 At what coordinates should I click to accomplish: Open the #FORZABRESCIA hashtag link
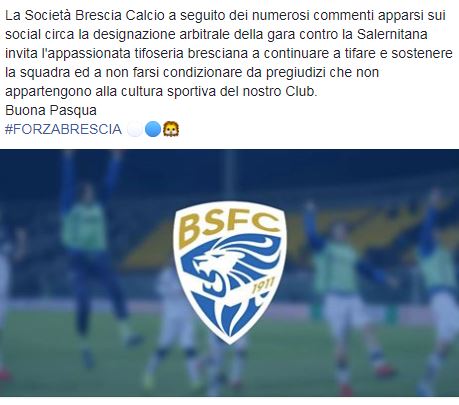tap(63, 129)
